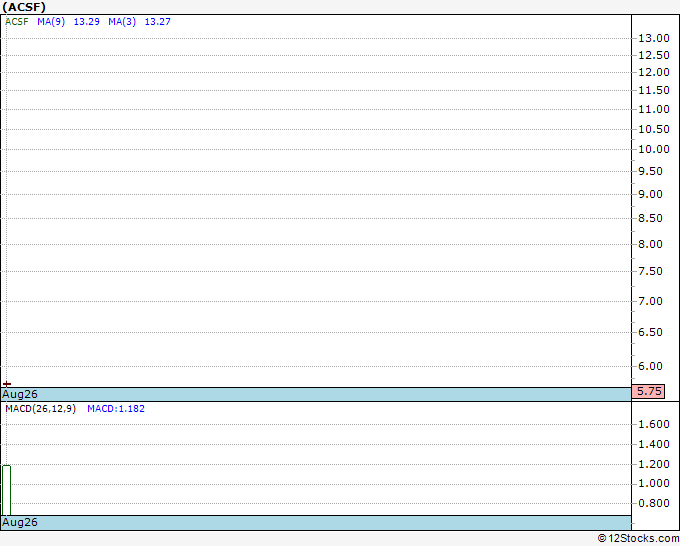The width and height of the screenshot is (680, 546).
Task: Click the 11.00 price axis label
Action: pyautogui.click(x=654, y=109)
